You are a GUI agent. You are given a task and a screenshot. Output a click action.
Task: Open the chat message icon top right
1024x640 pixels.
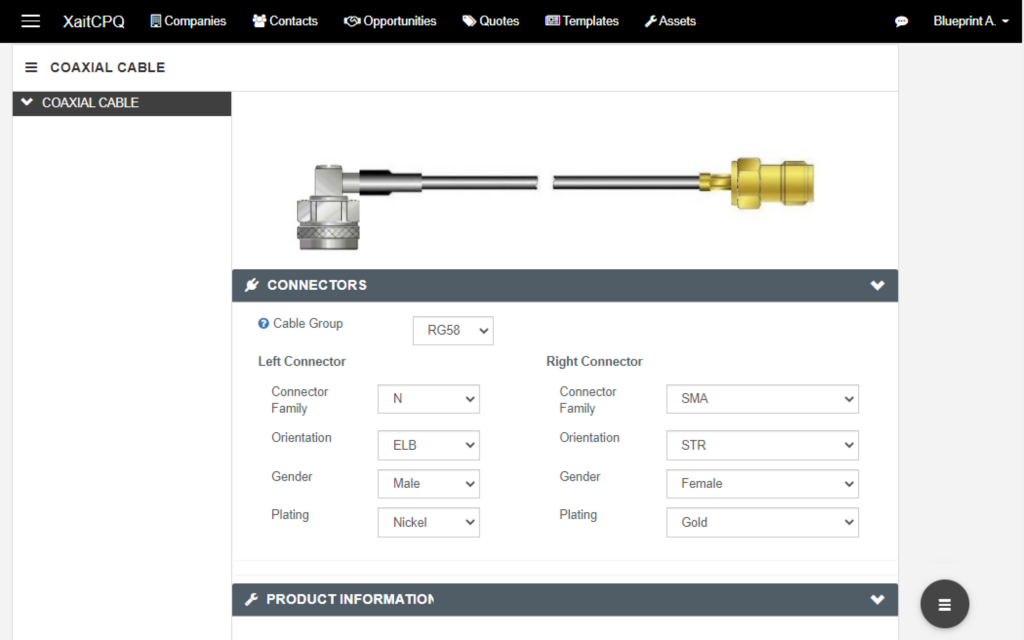[901, 20]
